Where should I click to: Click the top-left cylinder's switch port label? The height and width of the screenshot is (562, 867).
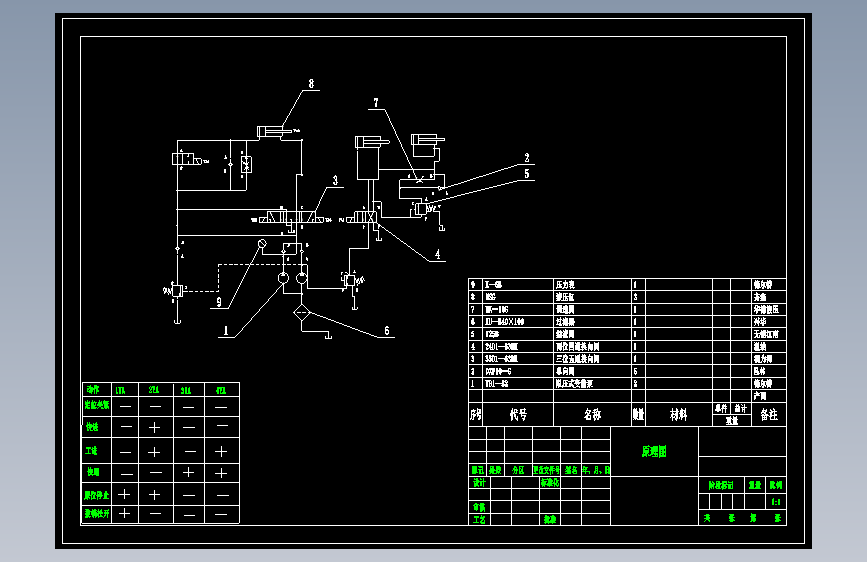tap(296, 131)
